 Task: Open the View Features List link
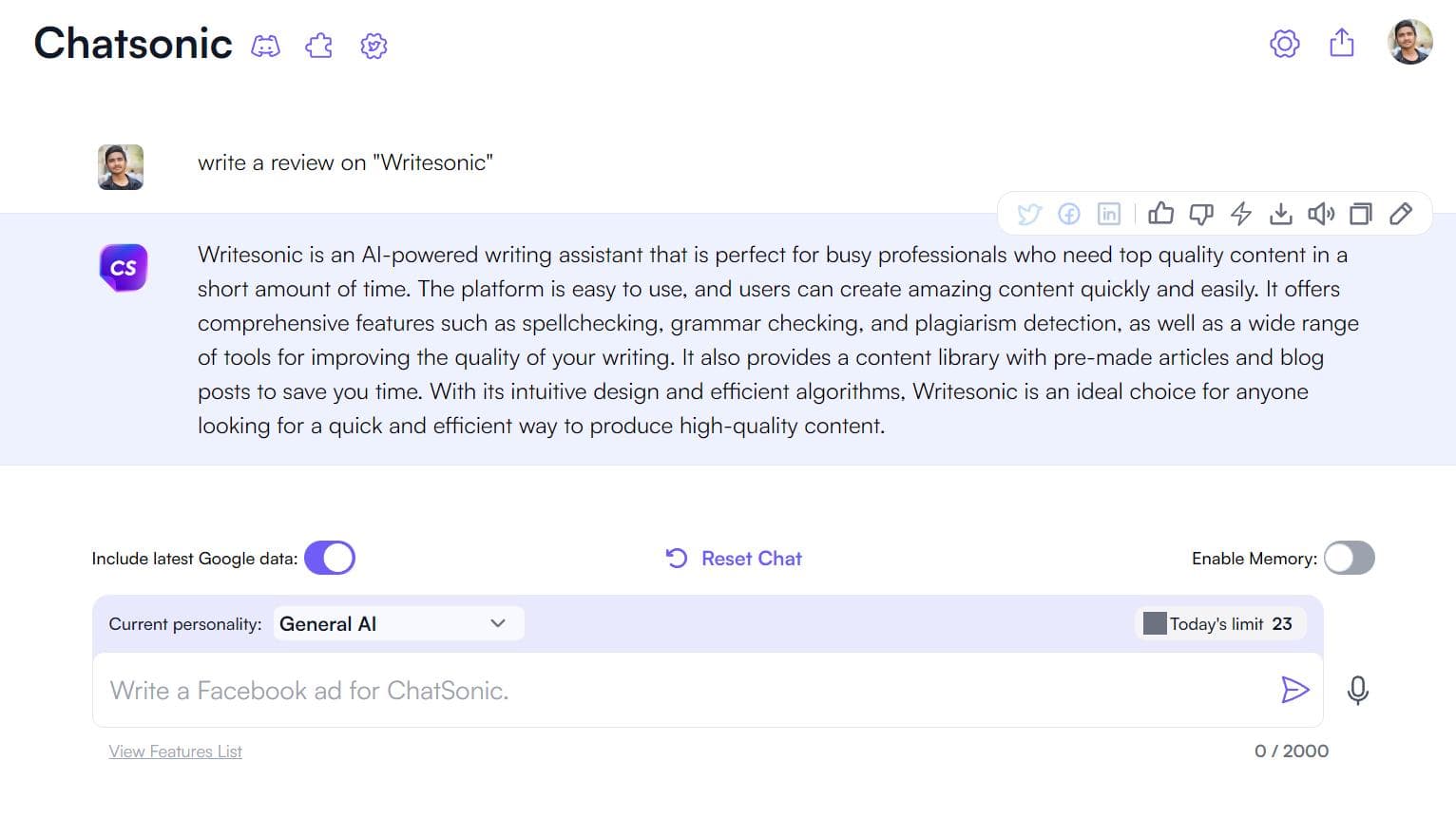(175, 751)
